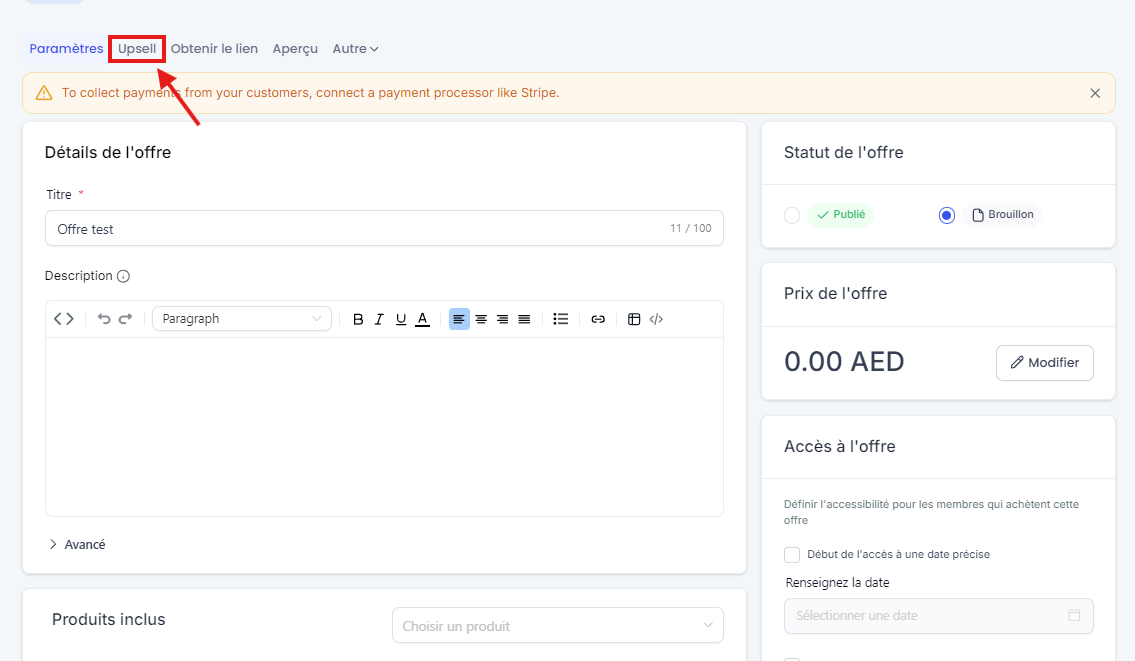Open the Obtenir le lien tab
This screenshot has height=661, width=1135.
point(214,49)
